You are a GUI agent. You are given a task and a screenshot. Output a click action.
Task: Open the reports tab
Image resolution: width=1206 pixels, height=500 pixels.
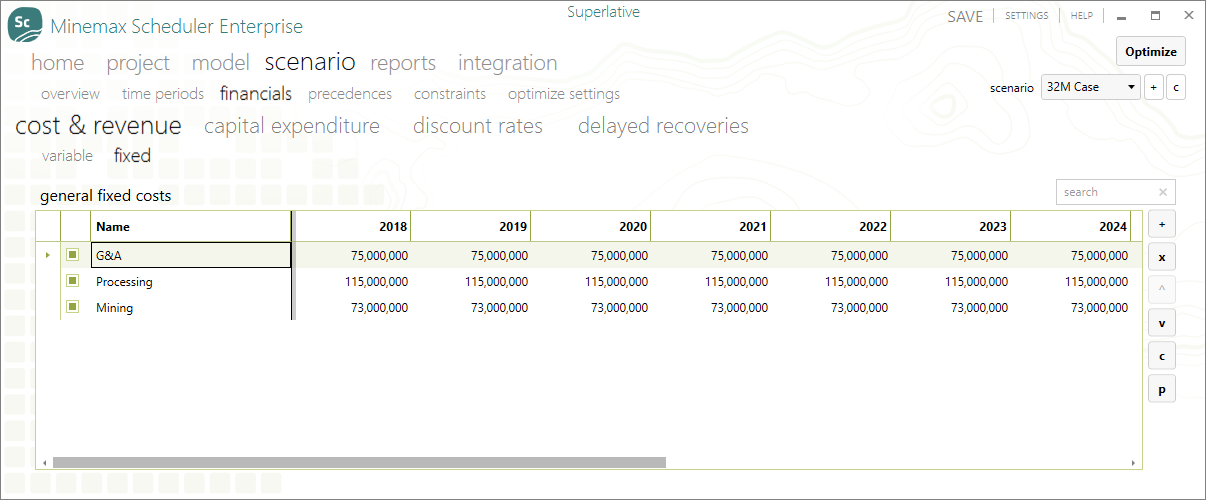(x=403, y=63)
